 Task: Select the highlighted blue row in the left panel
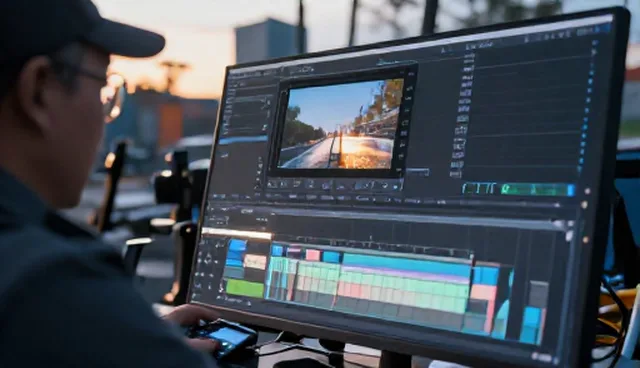pyautogui.click(x=243, y=140)
